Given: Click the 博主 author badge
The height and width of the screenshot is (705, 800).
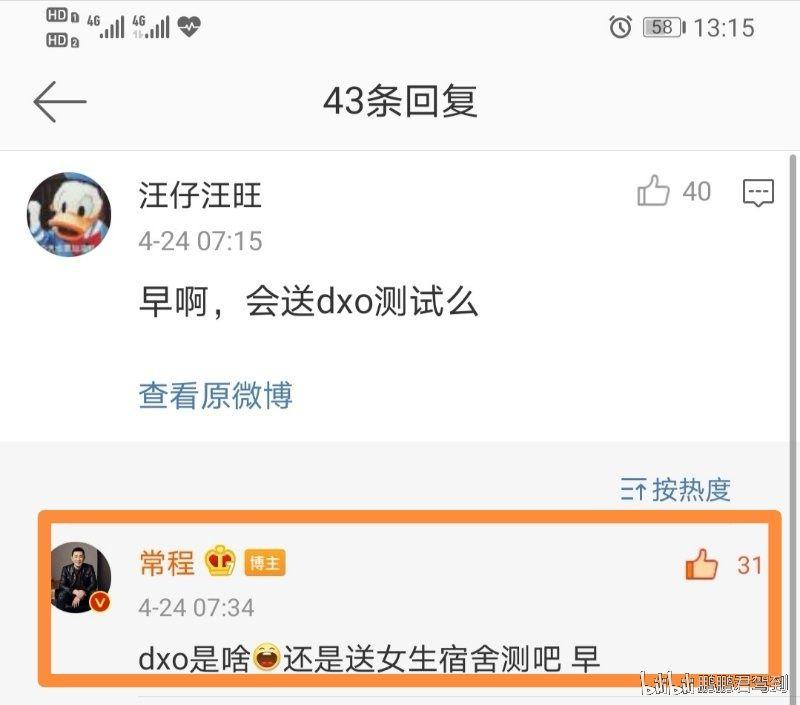Looking at the screenshot, I should pos(265,563).
